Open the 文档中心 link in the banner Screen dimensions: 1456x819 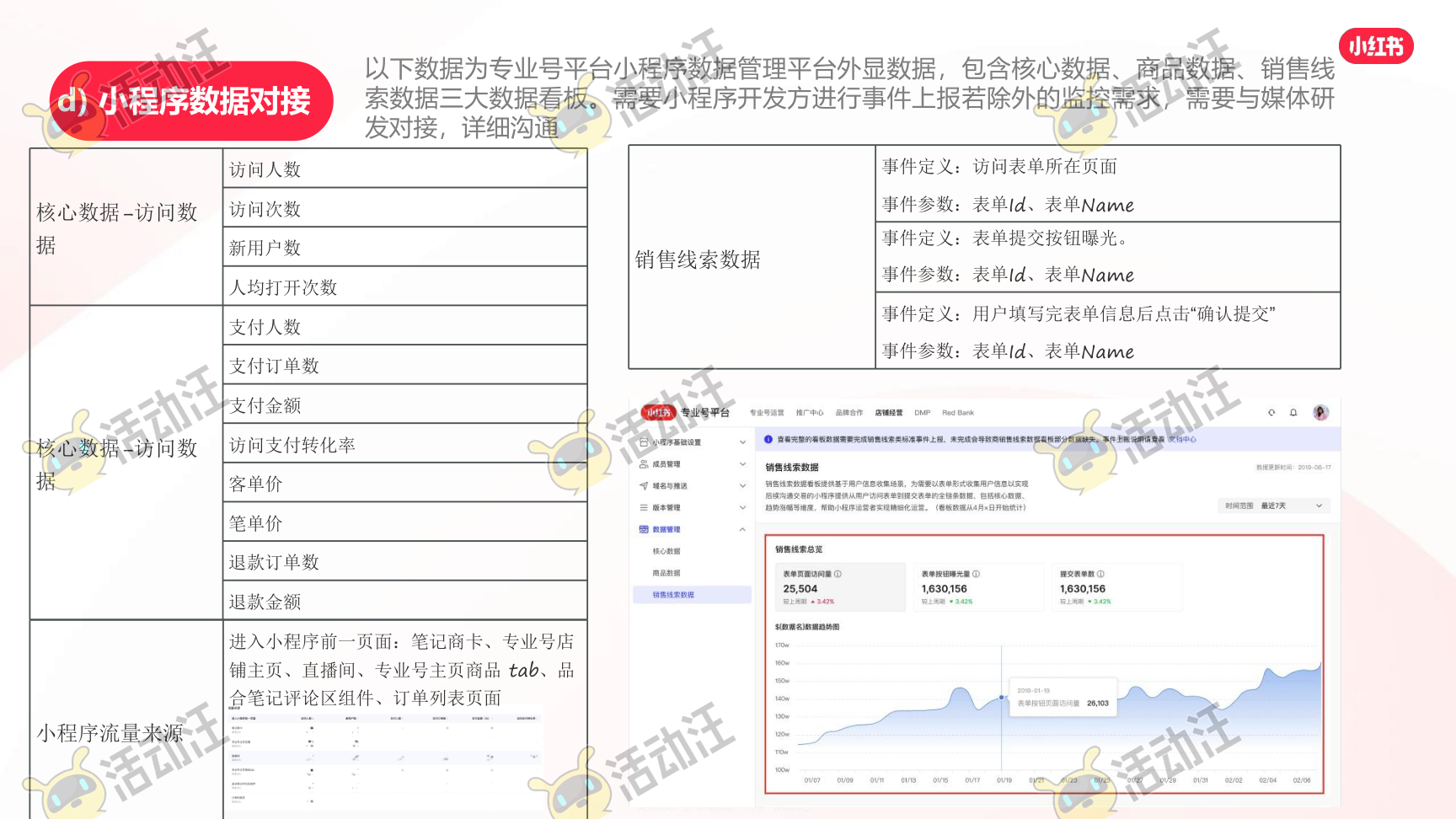[x=1182, y=439]
